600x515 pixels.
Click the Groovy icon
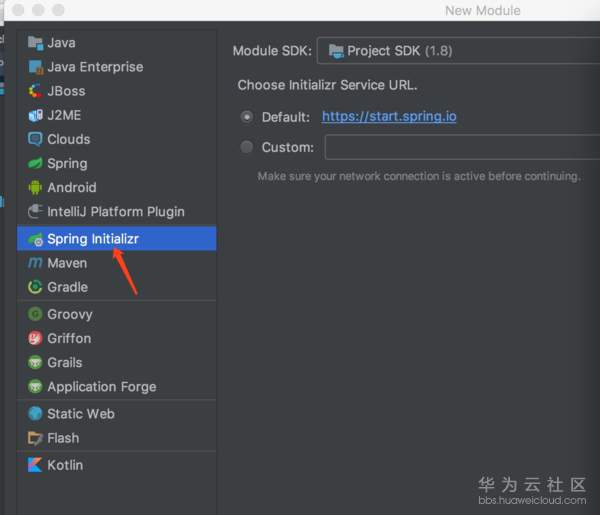point(36,314)
